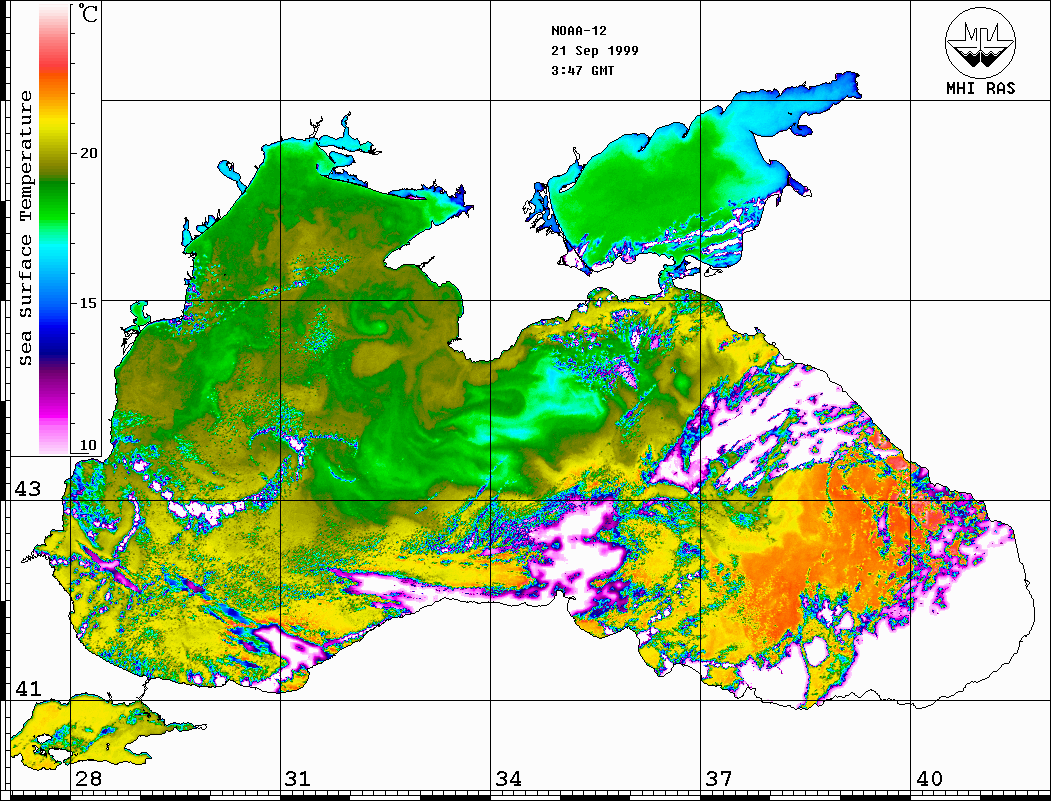The image size is (1051, 801).
Task: Click longitude label '34'
Action: tap(508, 779)
